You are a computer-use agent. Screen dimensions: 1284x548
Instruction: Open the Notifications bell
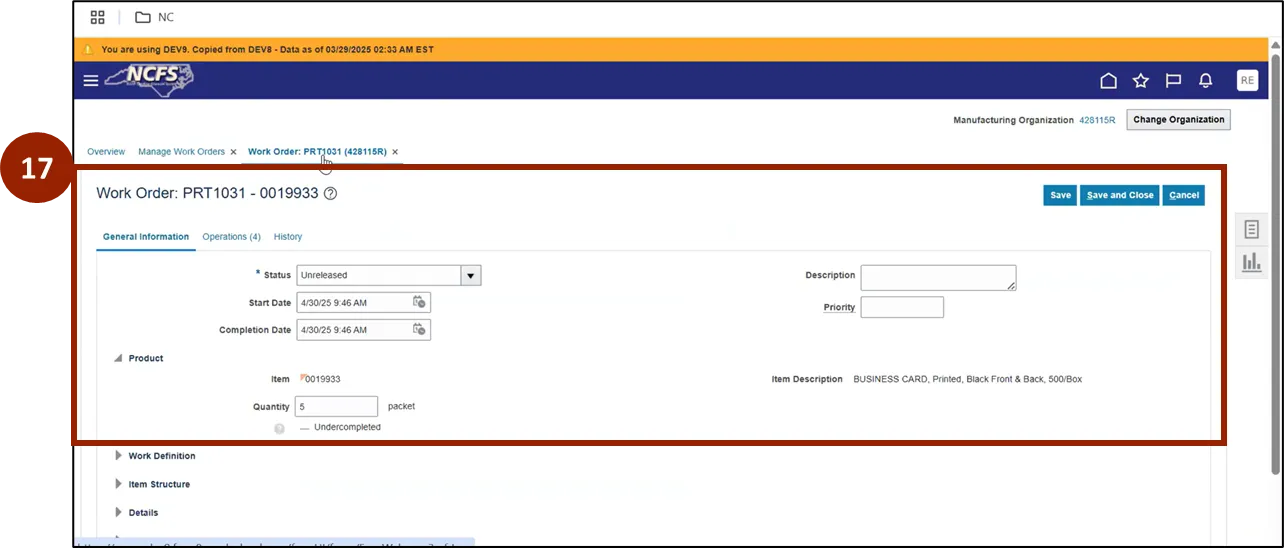[1206, 81]
